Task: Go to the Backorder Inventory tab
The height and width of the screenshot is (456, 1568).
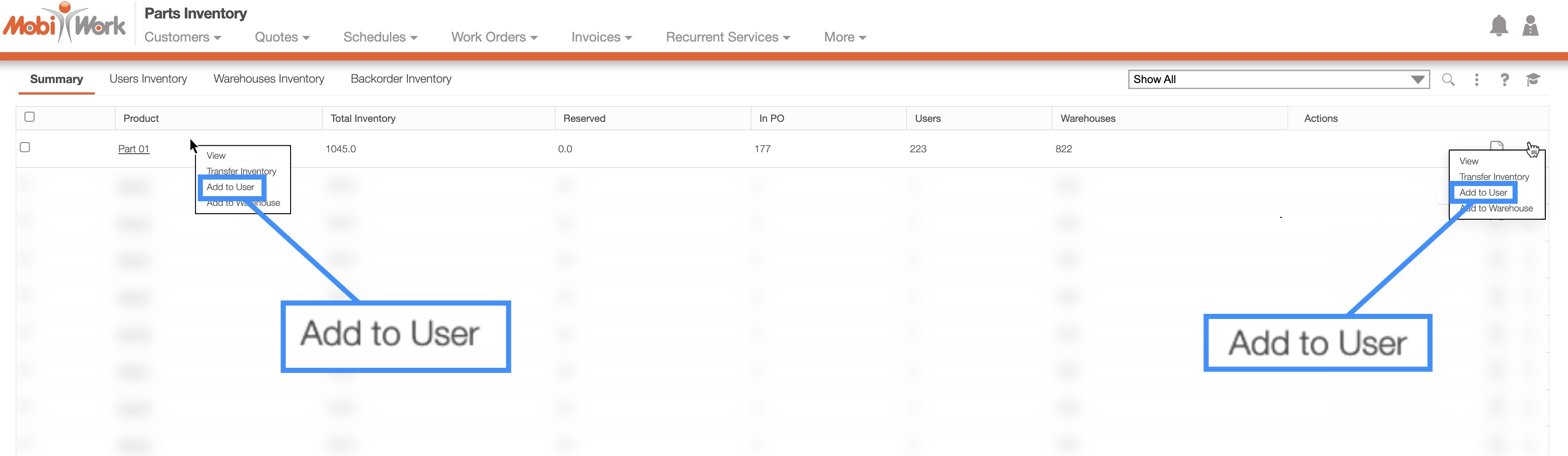Action: pyautogui.click(x=401, y=79)
